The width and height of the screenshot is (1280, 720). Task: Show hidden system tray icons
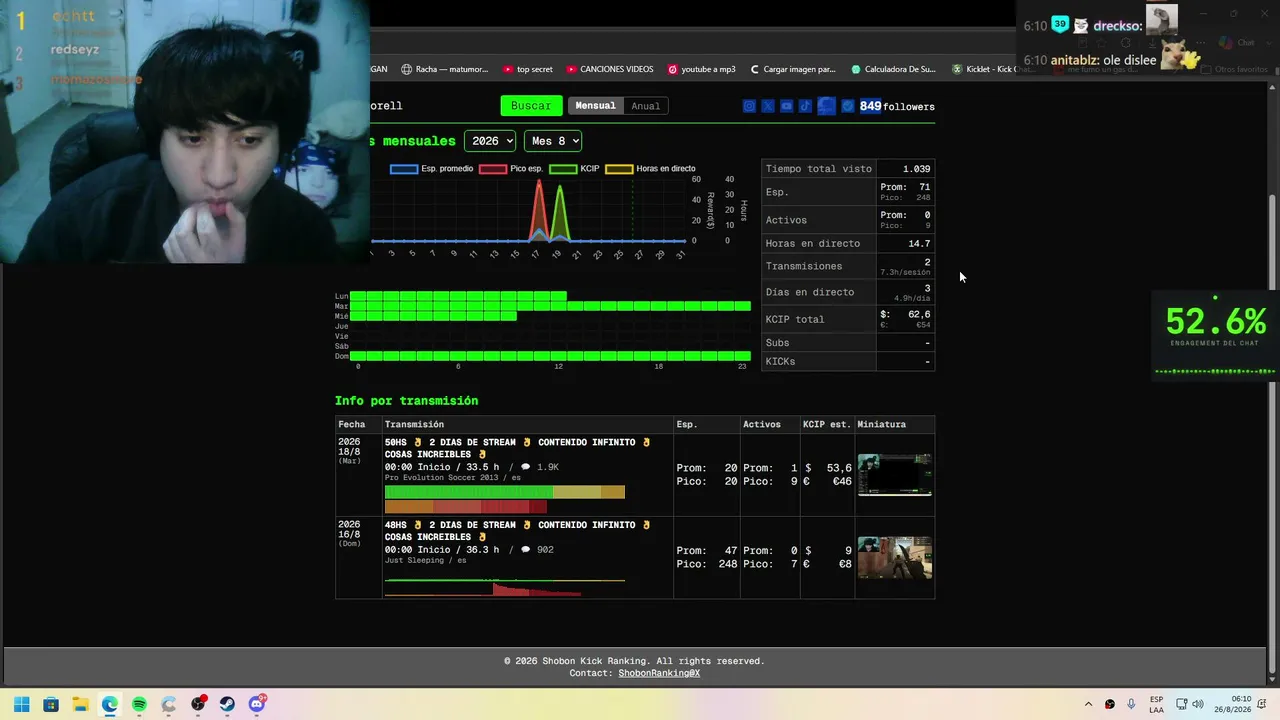pyautogui.click(x=1089, y=704)
